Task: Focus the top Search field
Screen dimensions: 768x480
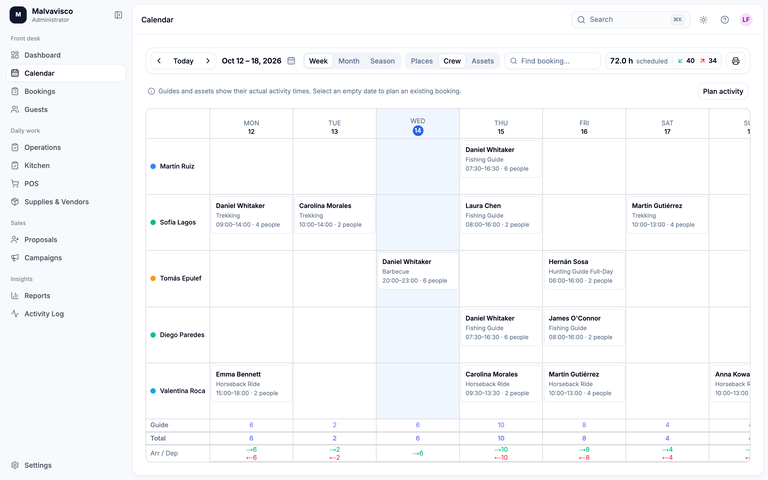Action: [x=630, y=20]
